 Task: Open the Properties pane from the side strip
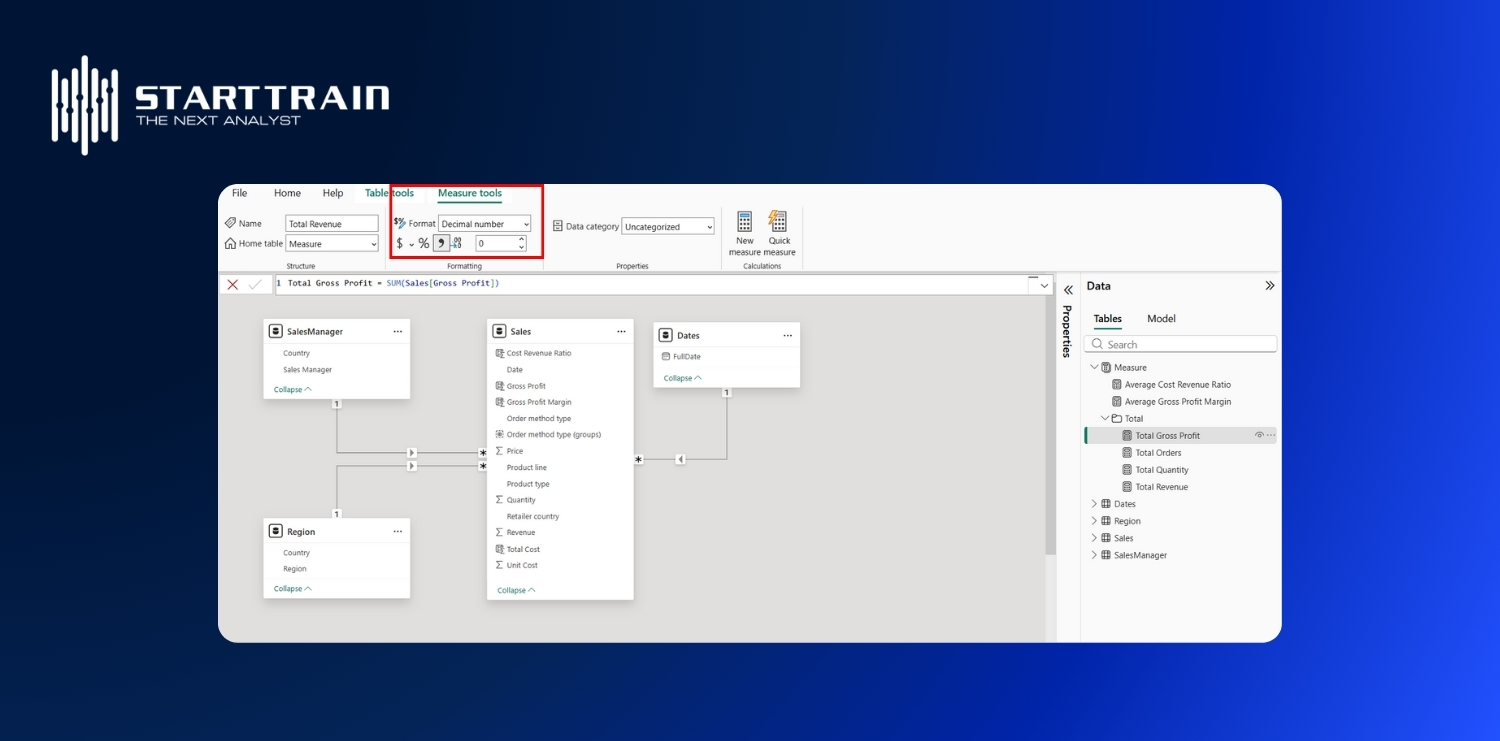(x=1068, y=330)
